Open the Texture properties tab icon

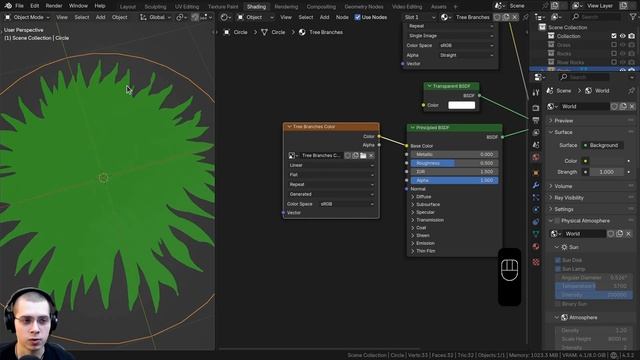tap(536, 262)
